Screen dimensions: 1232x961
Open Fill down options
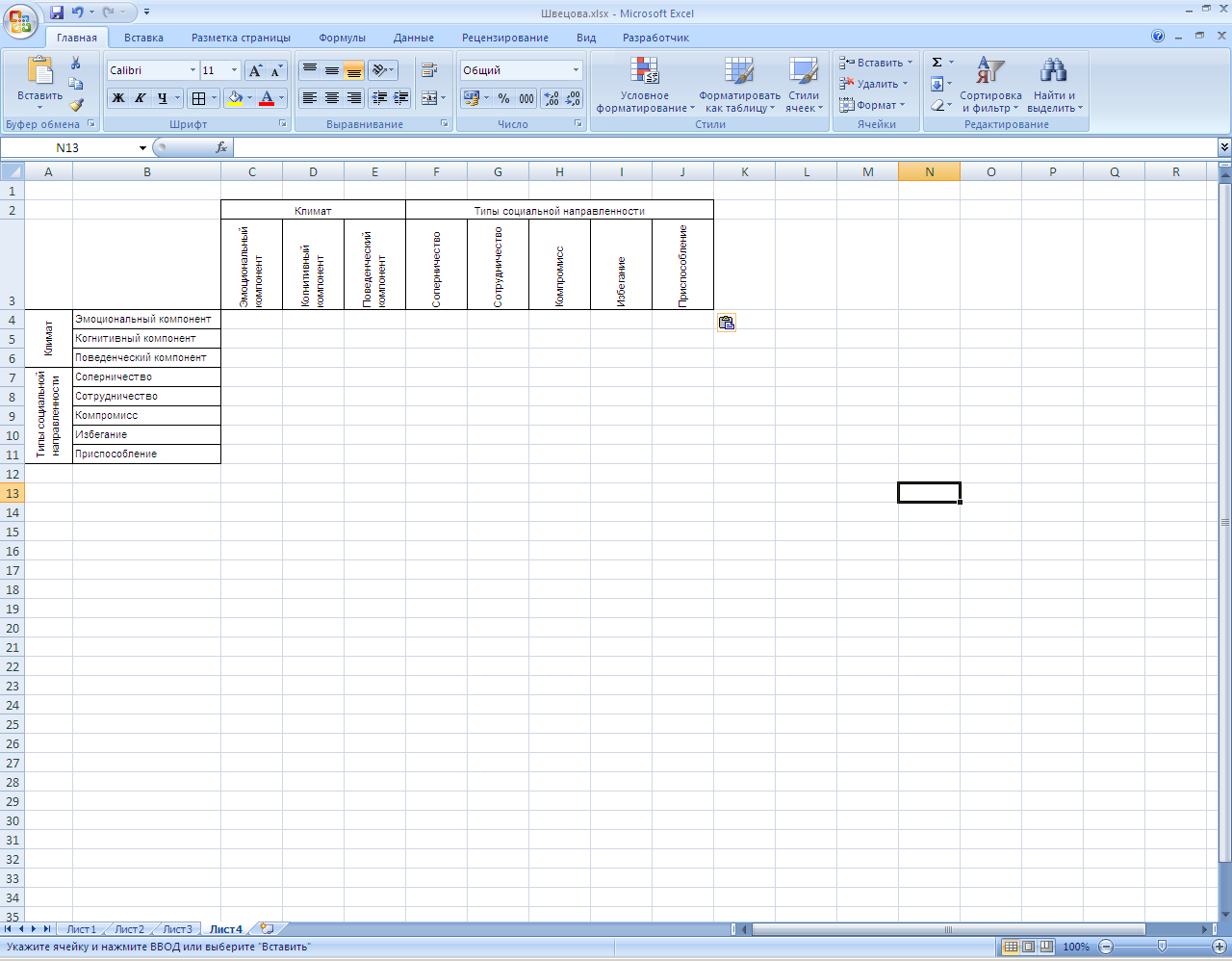pyautogui.click(x=941, y=84)
